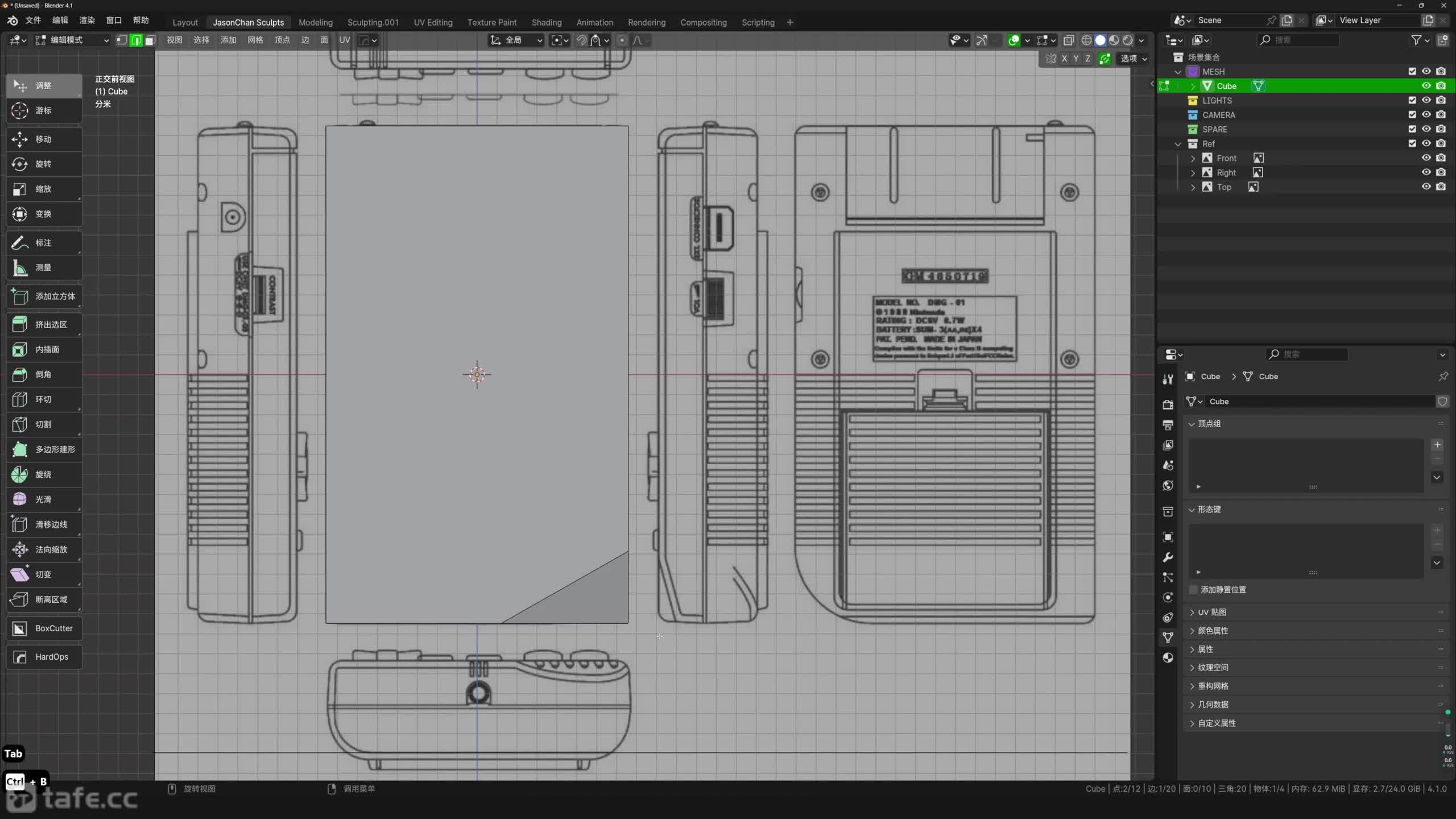Open the 渲染 menu
The width and height of the screenshot is (1456, 819).
click(x=87, y=20)
